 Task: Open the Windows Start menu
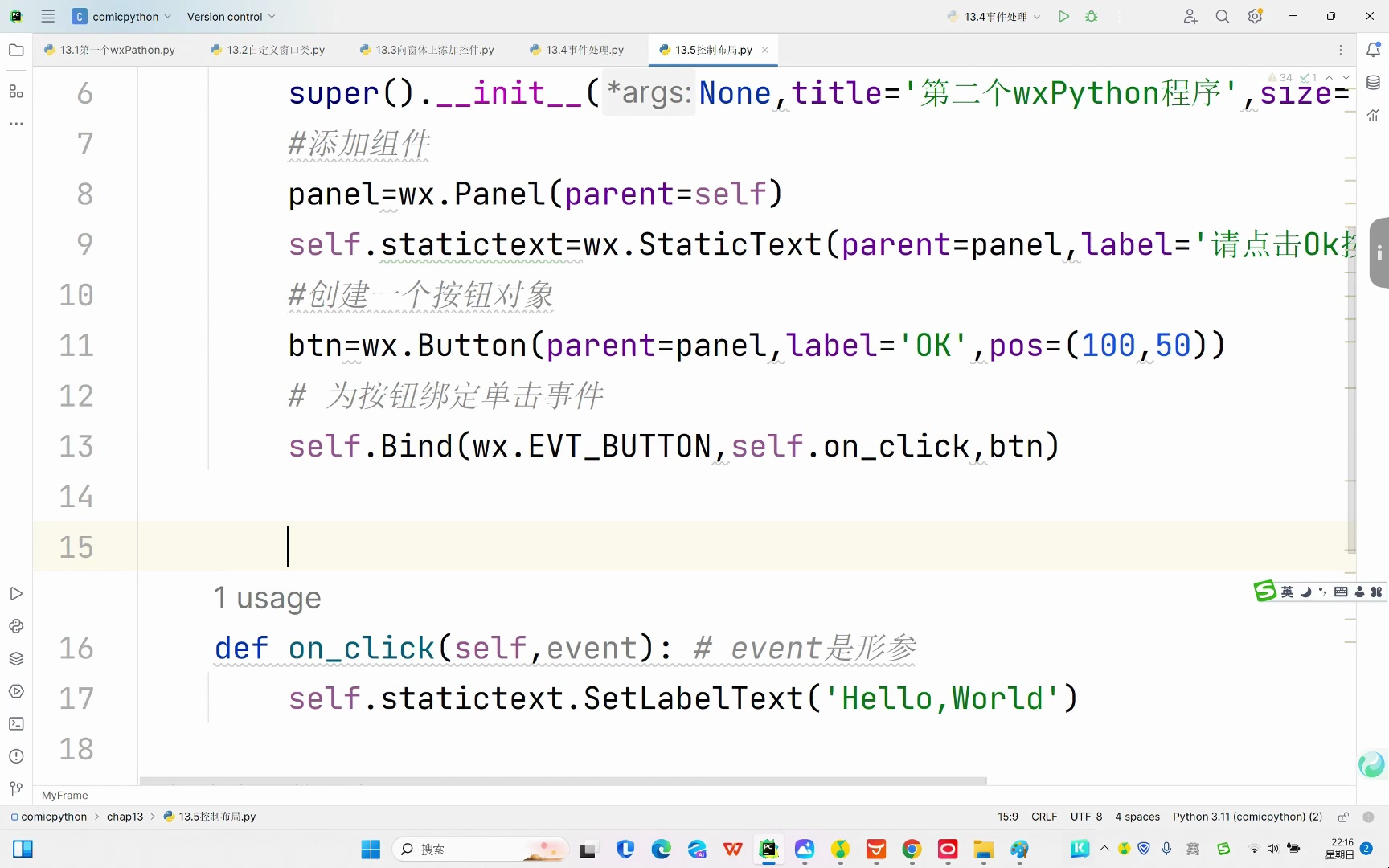371,850
